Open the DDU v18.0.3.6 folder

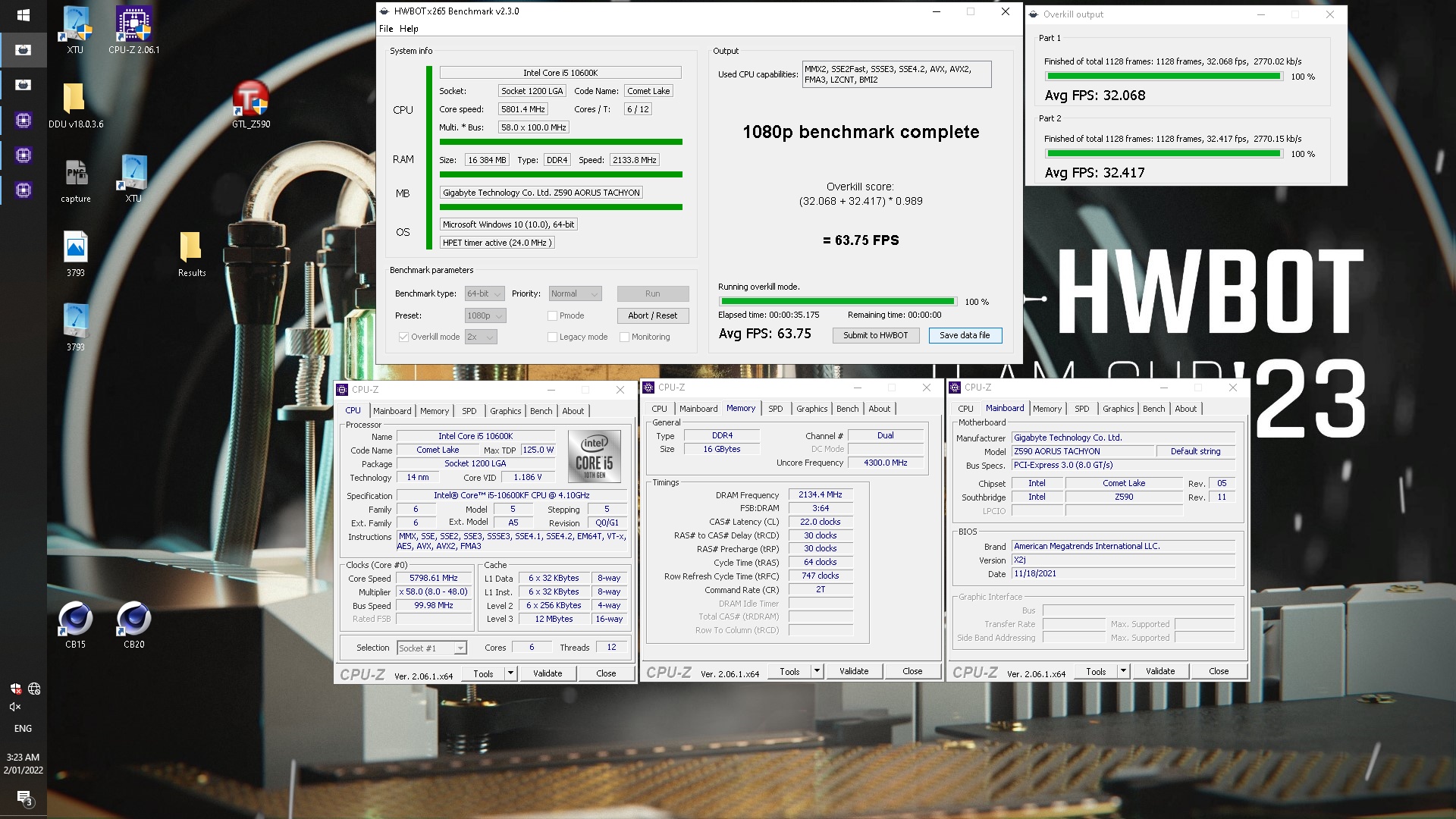pos(75,105)
